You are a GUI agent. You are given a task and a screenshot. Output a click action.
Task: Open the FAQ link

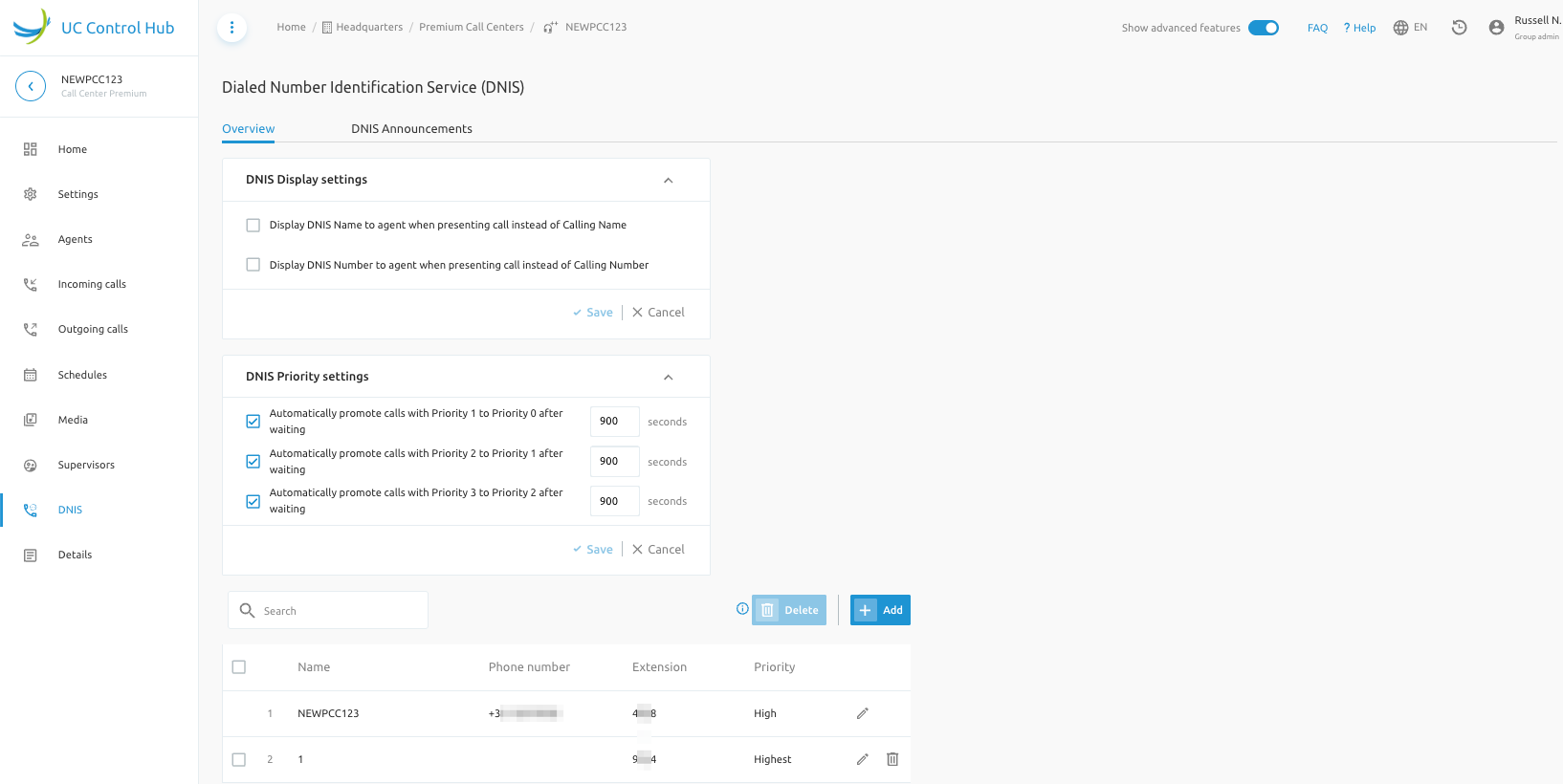(x=1317, y=28)
